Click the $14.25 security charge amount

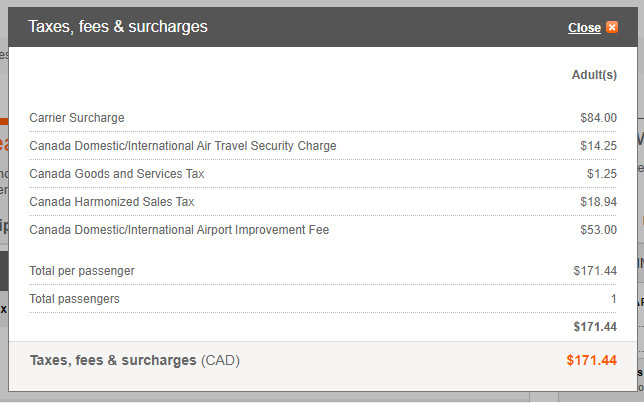[x=598, y=146]
